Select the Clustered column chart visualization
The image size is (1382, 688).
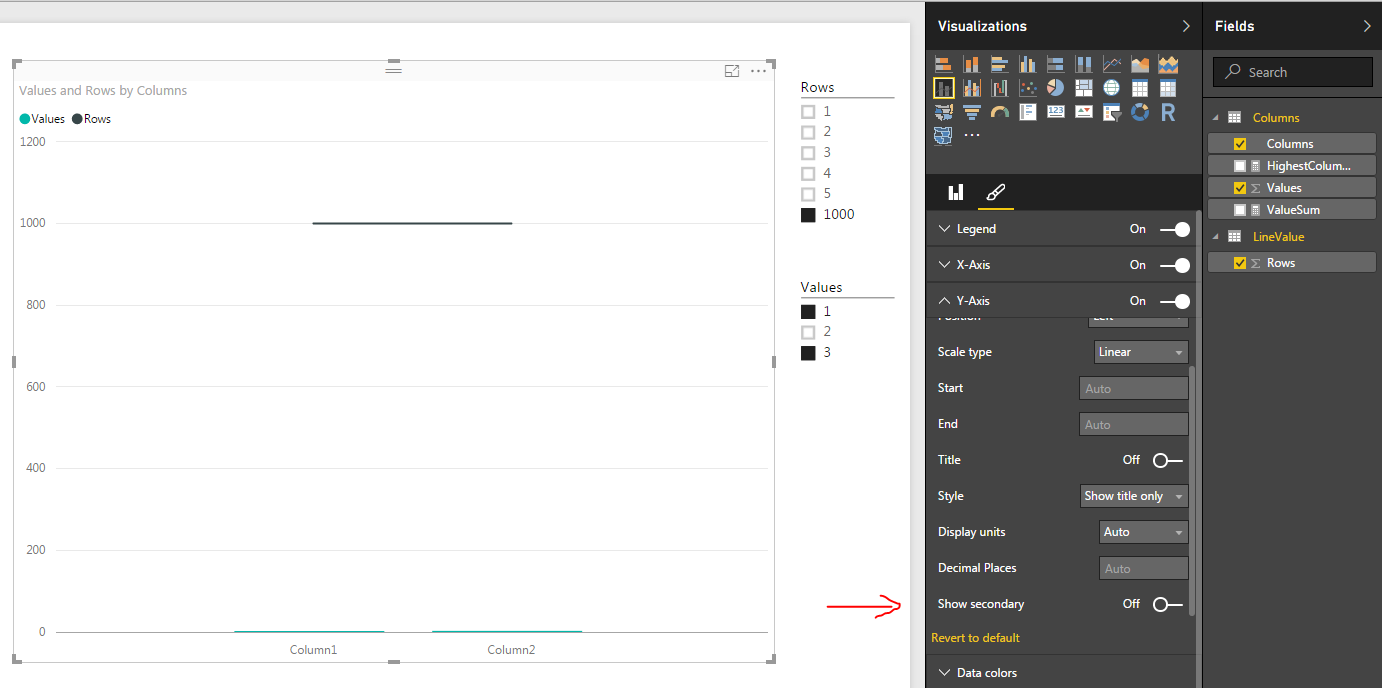click(1028, 64)
